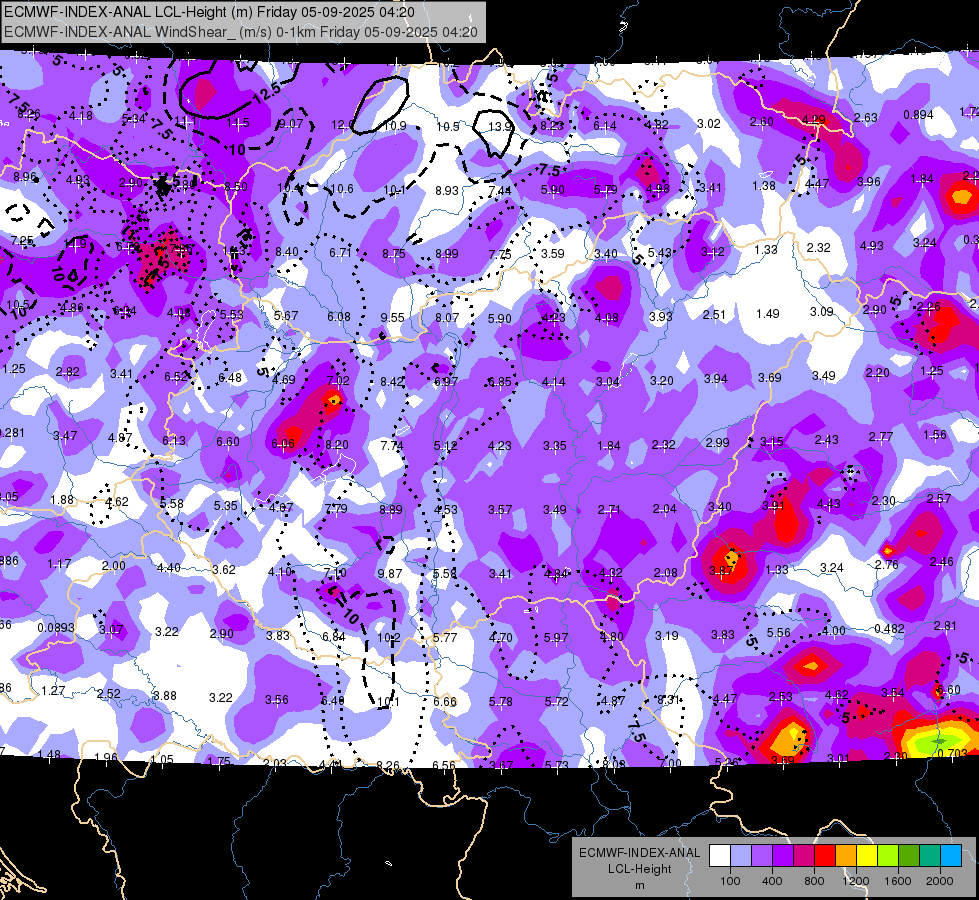Click the wind shear value 5.77
Screen dimensions: 979x900
tap(445, 638)
